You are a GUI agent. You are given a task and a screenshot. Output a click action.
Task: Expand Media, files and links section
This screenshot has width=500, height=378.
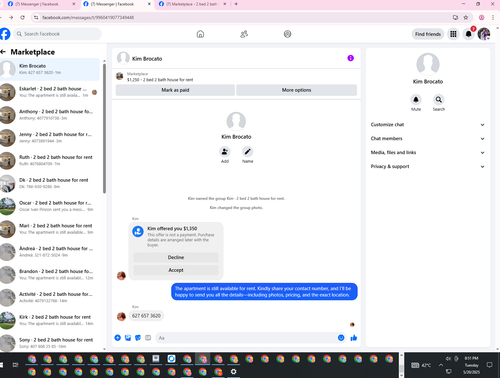[428, 153]
